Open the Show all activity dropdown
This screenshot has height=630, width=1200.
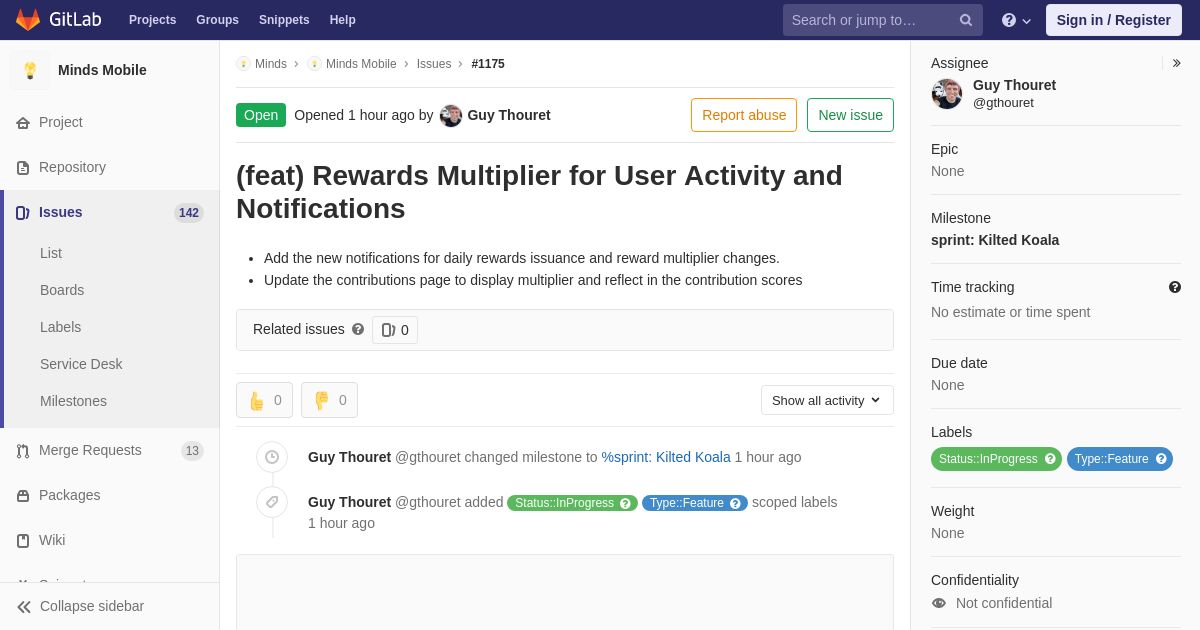pyautogui.click(x=827, y=400)
